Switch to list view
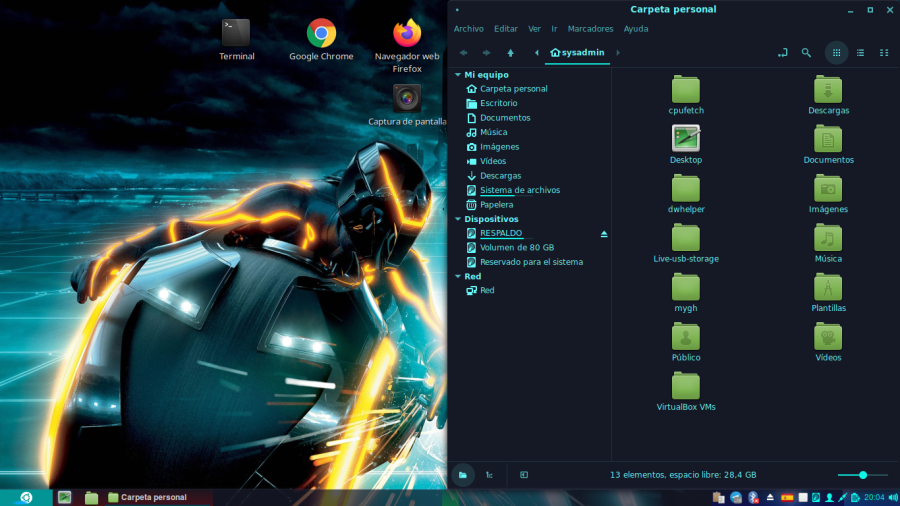This screenshot has height=506, width=900. (x=860, y=53)
